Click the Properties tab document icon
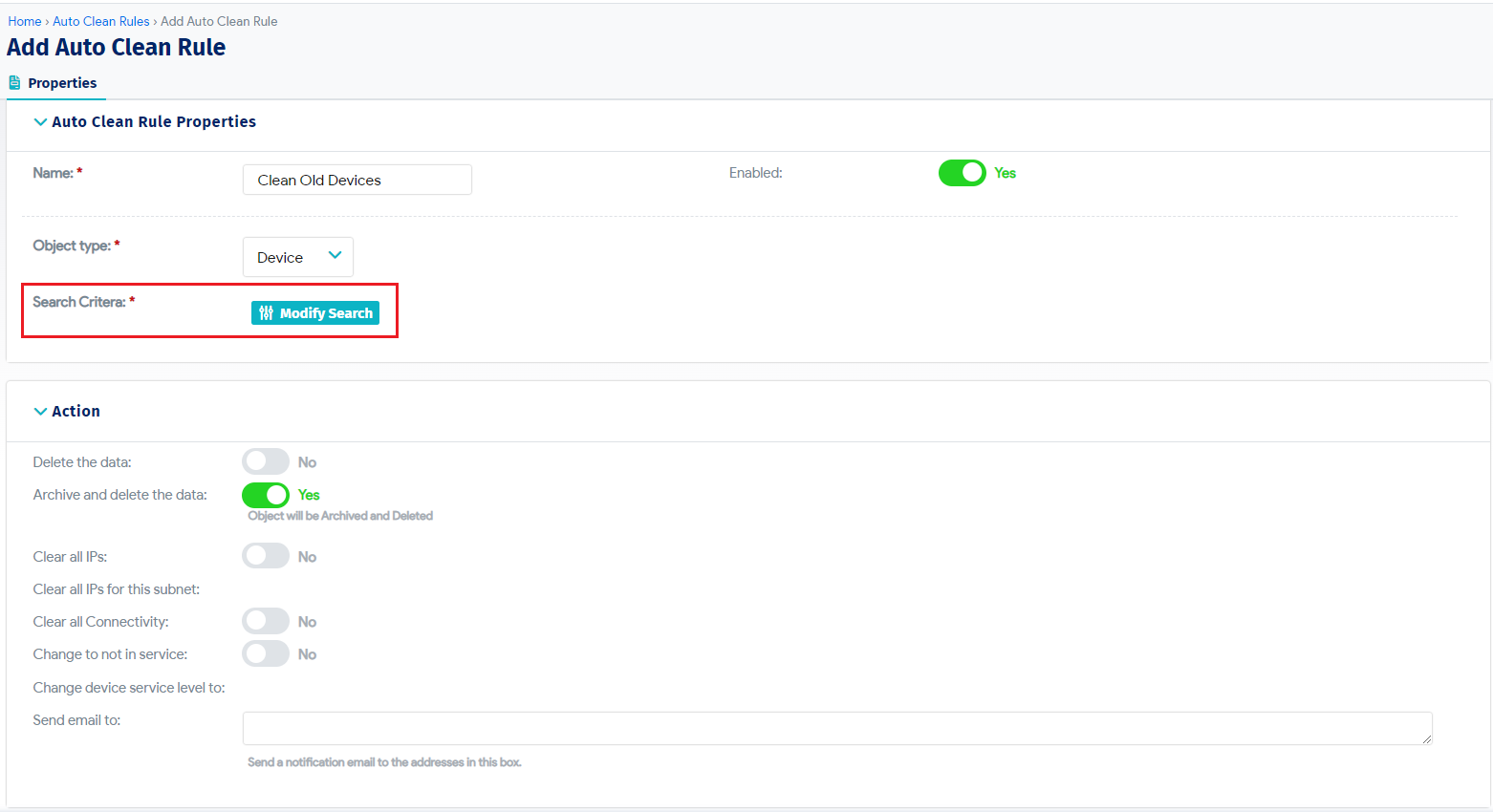Image resolution: width=1493 pixels, height=812 pixels. 14,83
